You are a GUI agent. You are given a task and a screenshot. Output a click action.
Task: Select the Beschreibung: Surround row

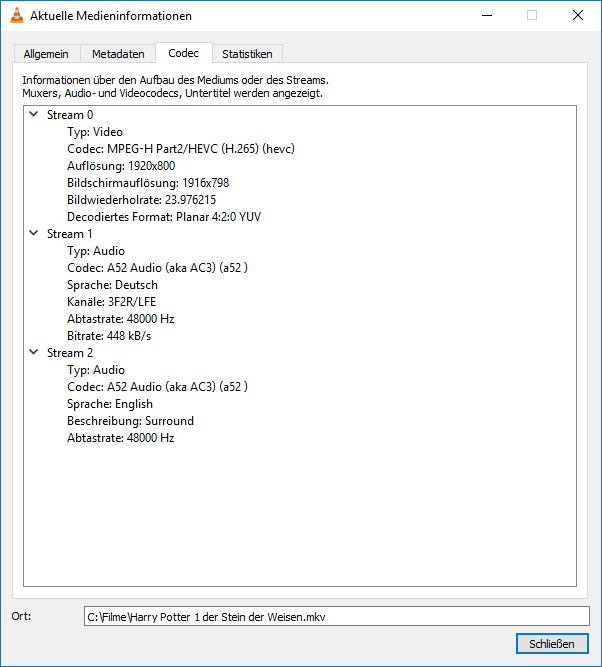[130, 421]
